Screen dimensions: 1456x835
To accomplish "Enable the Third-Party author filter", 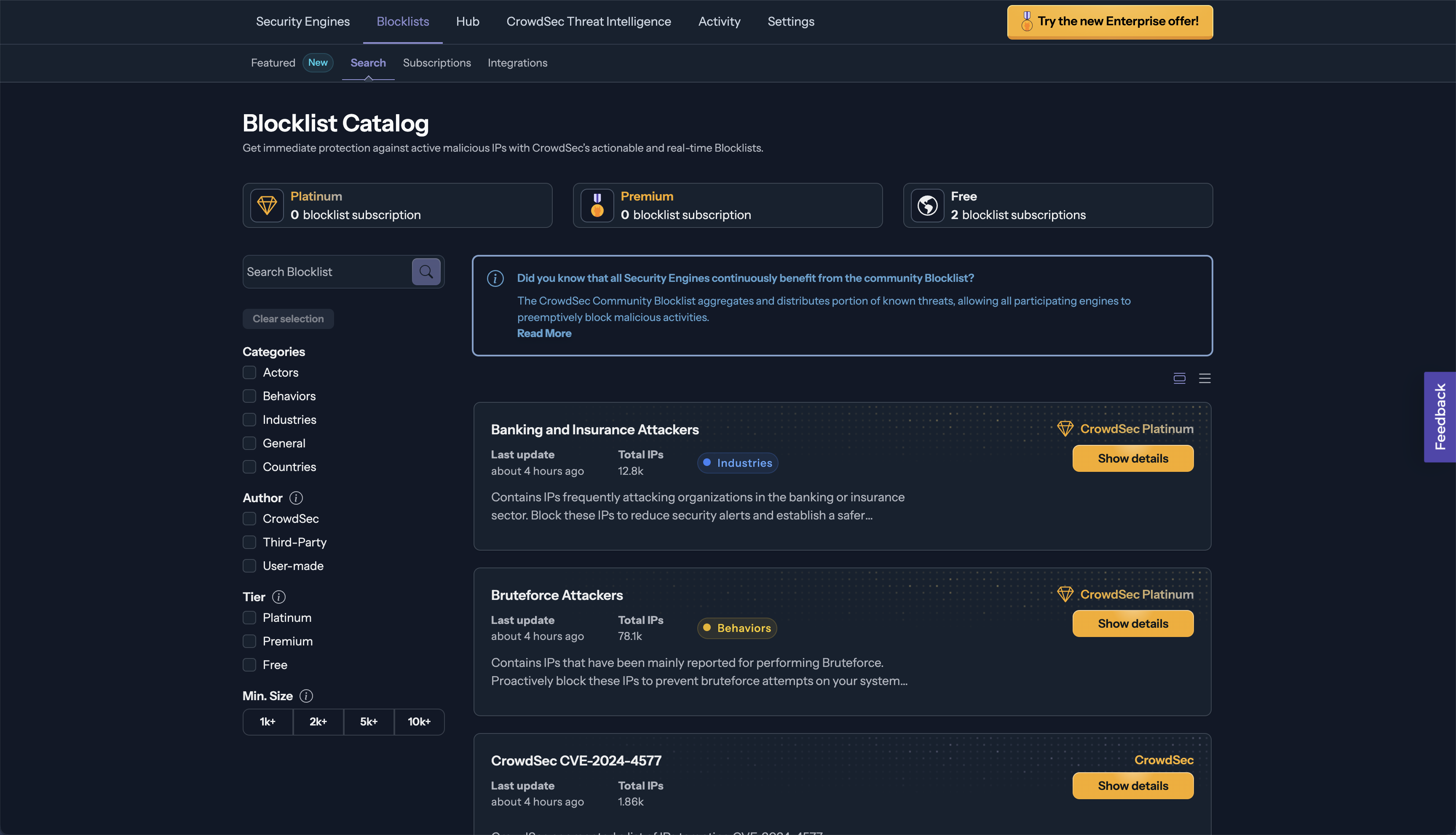I will [249, 542].
